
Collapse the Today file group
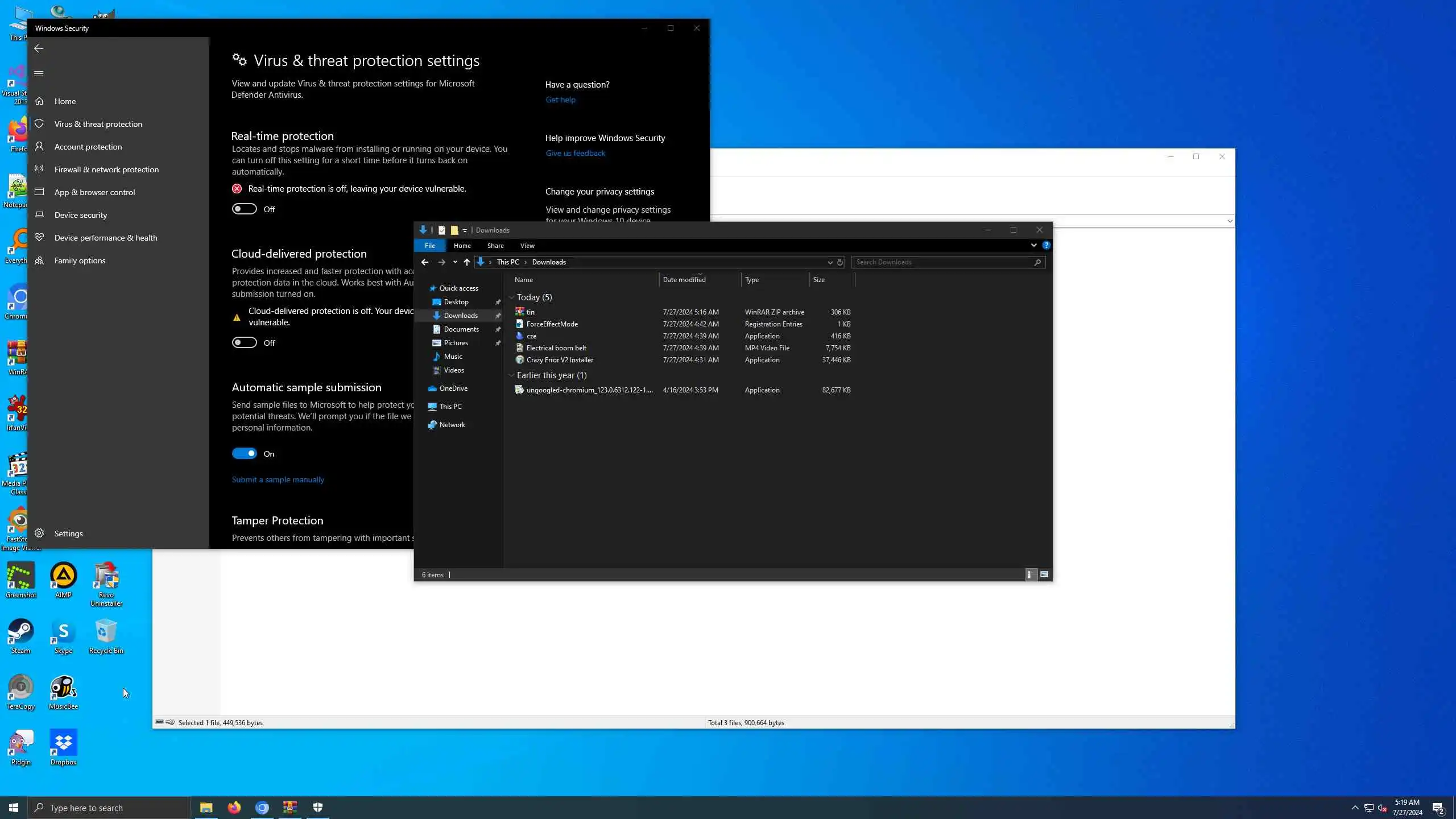point(511,297)
